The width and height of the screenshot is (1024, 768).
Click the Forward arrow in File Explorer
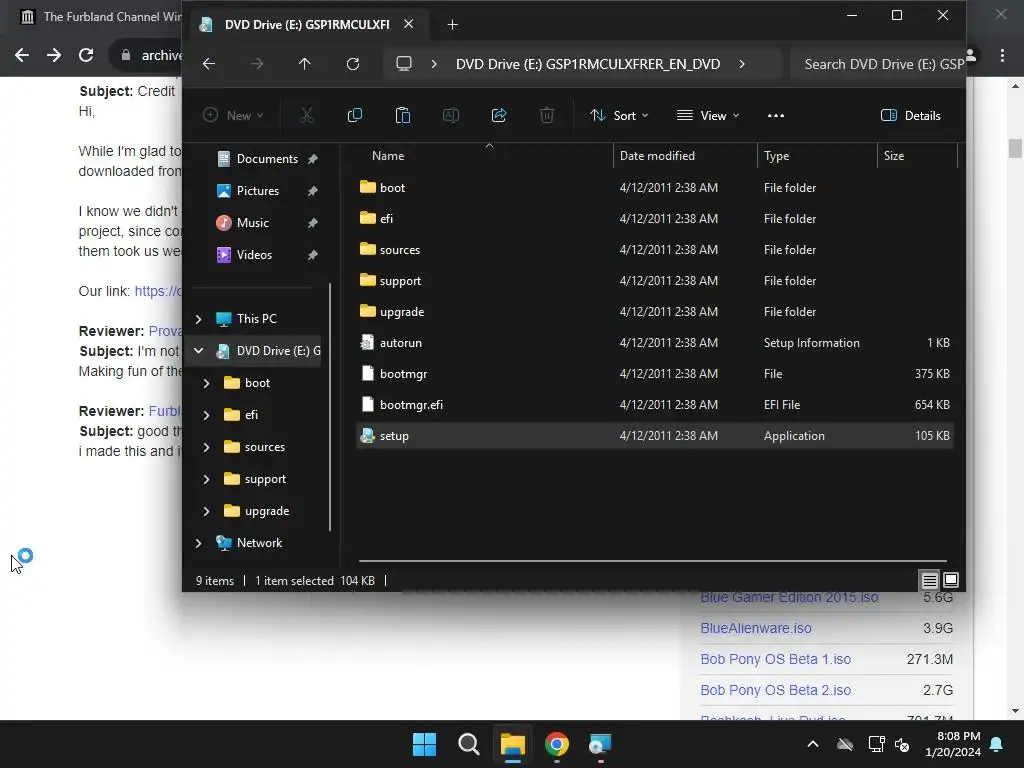click(x=257, y=64)
